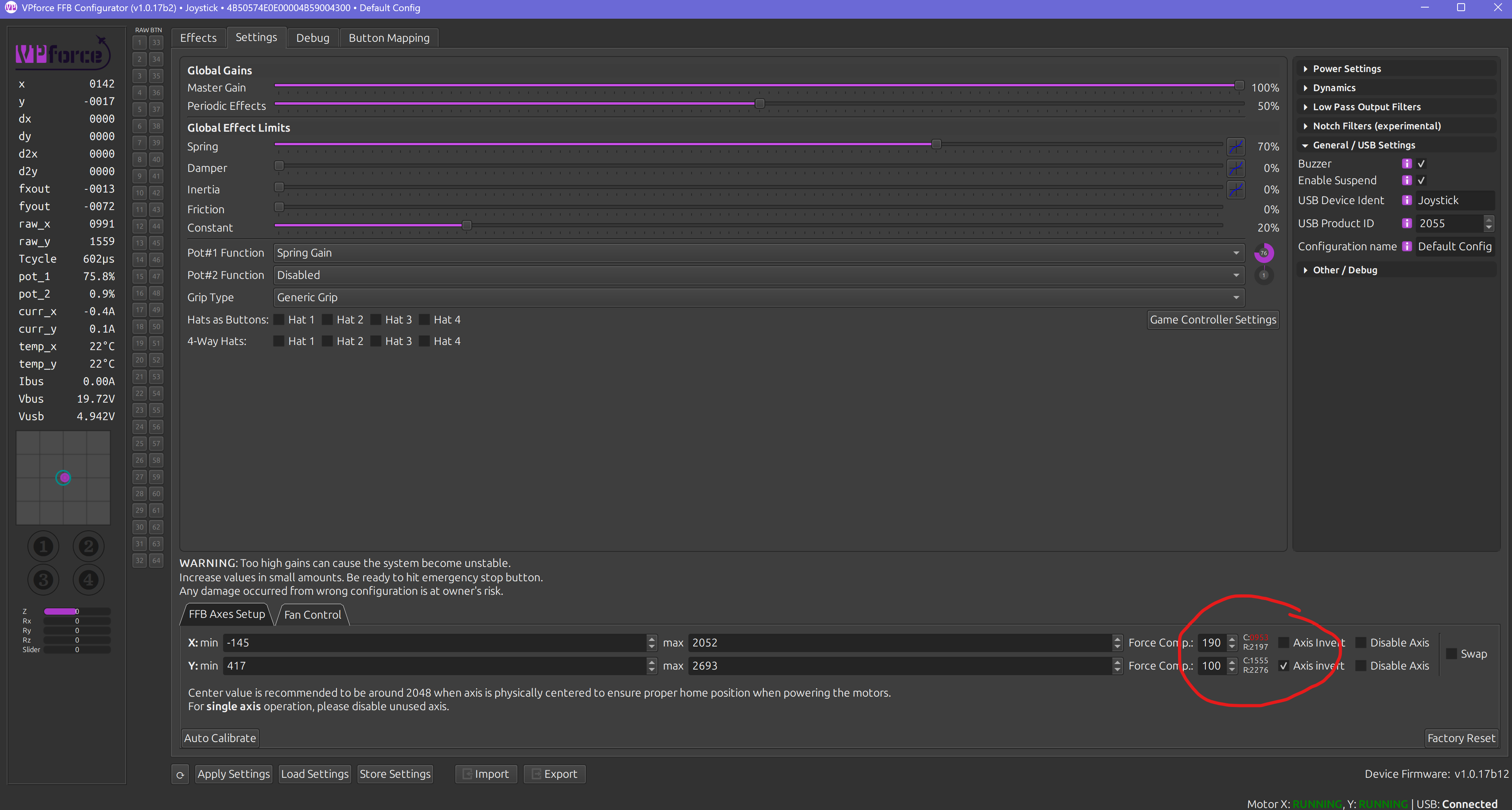Expand the Power Settings section
Image resolution: width=1512 pixels, height=810 pixels.
pyautogui.click(x=1347, y=69)
